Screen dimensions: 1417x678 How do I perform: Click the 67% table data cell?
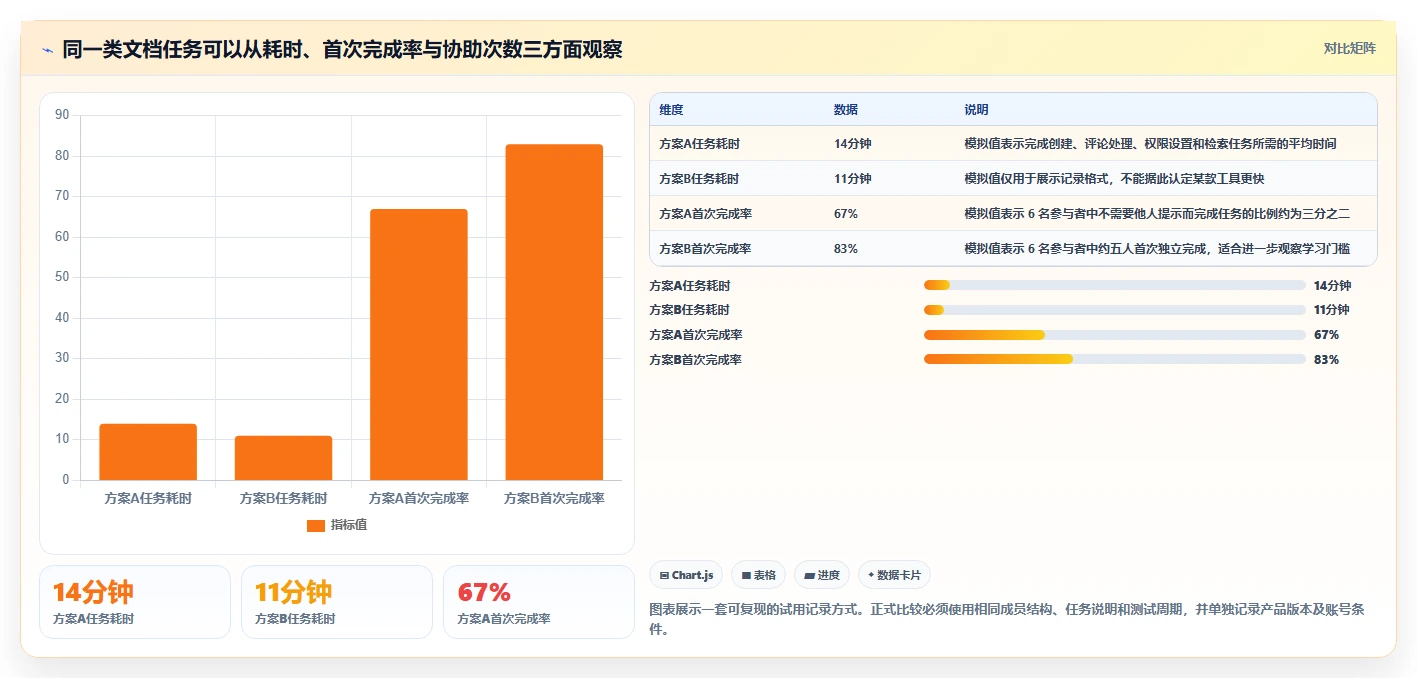point(846,214)
